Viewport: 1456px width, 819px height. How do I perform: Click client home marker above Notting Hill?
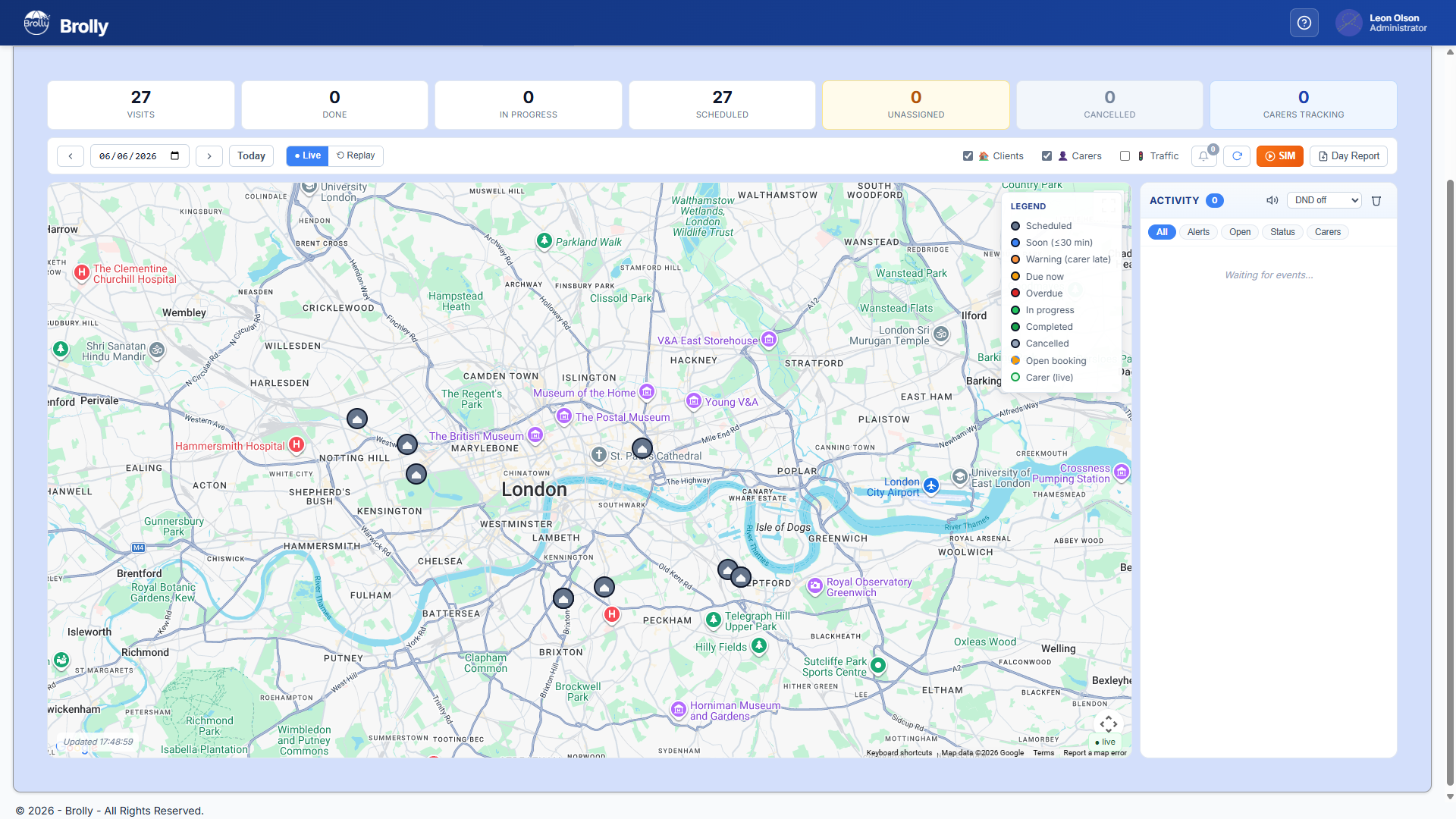(407, 444)
